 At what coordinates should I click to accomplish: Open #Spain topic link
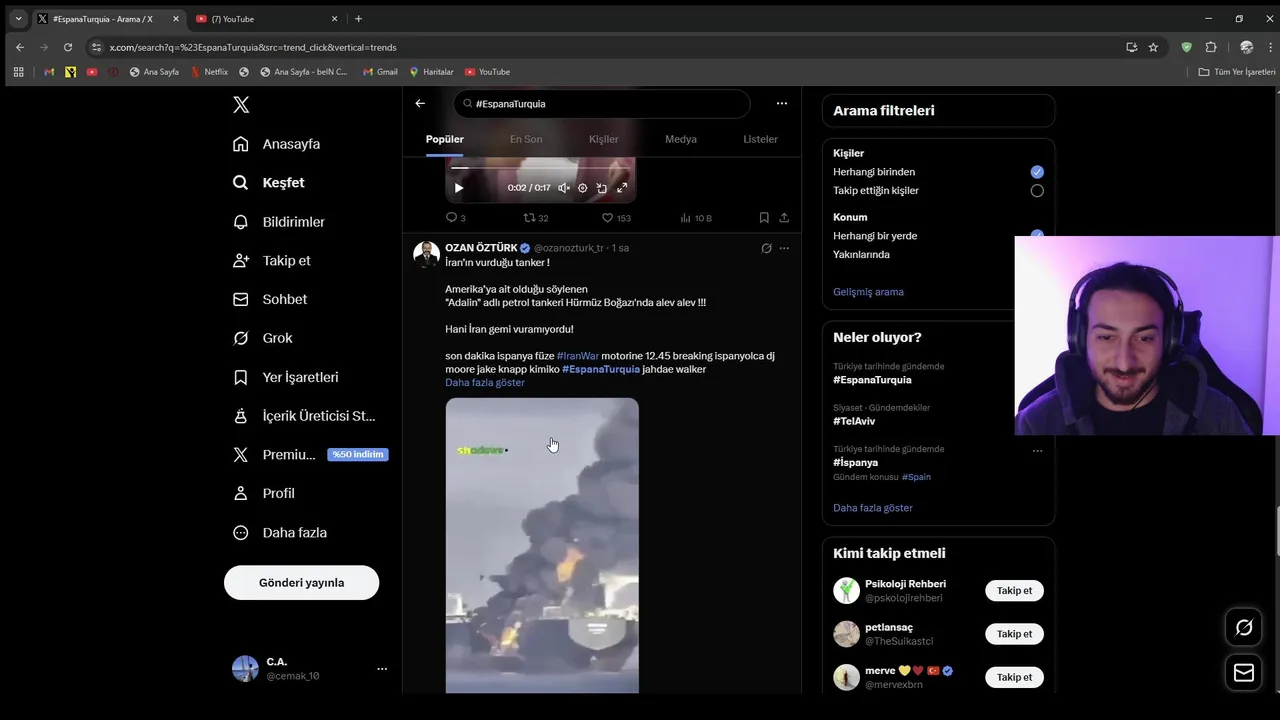916,477
